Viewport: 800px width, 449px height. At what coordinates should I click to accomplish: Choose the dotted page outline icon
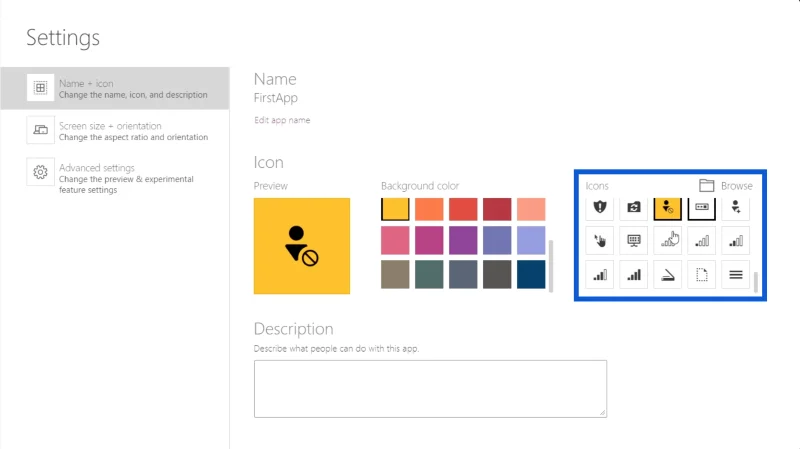[x=702, y=275]
